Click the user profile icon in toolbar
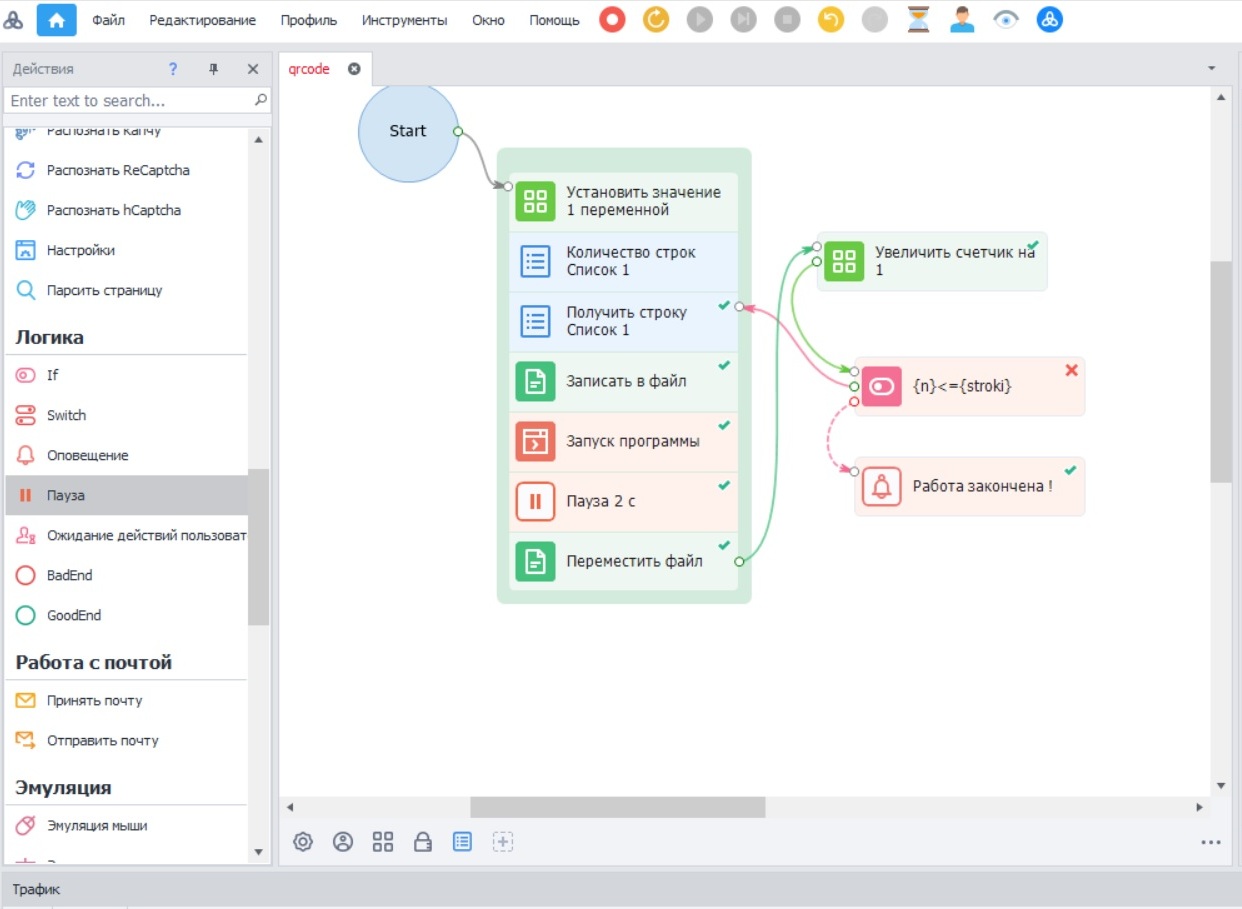 (x=962, y=20)
